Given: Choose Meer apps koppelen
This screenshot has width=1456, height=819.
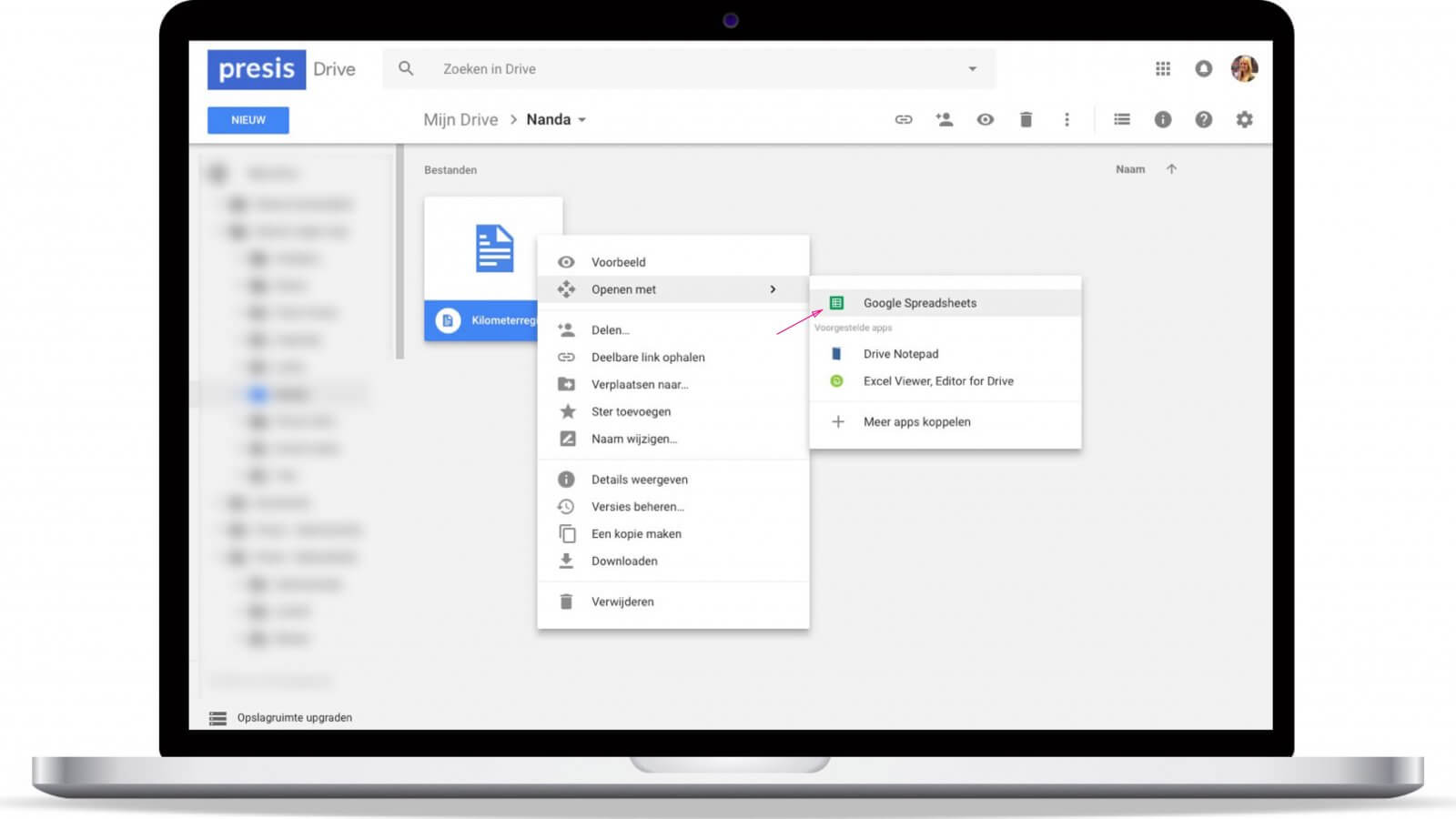Looking at the screenshot, I should tap(945, 422).
